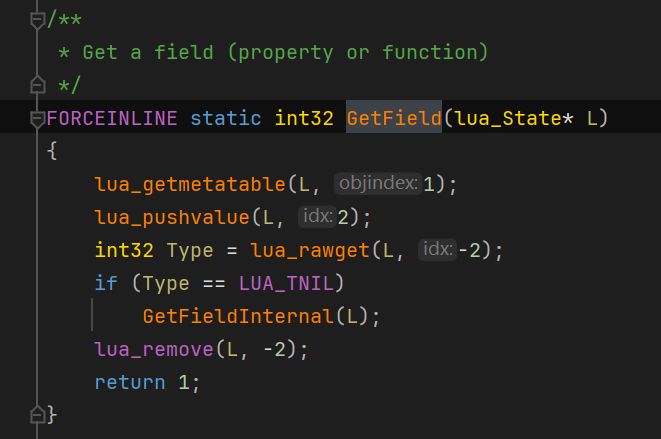Click the idx hint in the lua_rawget call

[x=437, y=250]
